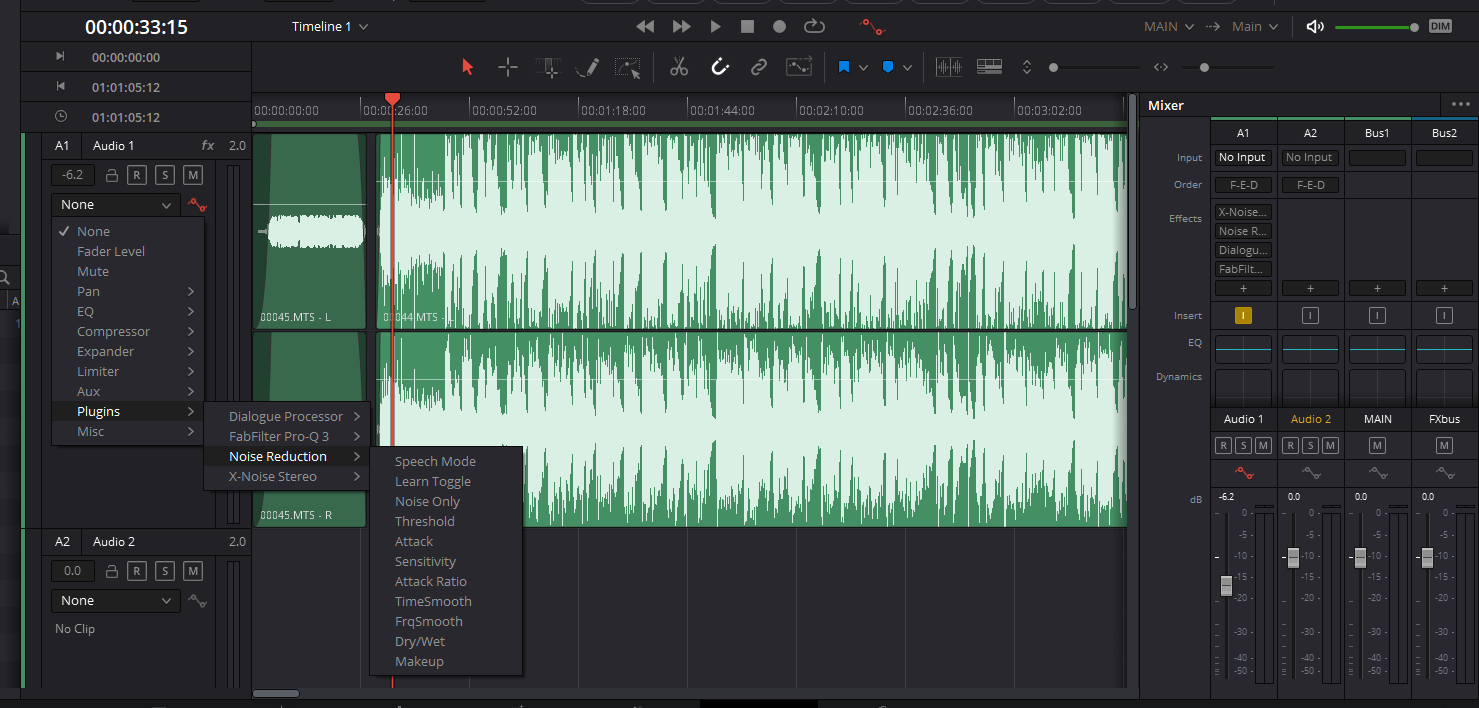Select Fader Level from automation menu
Screen dimensions: 1479x708
click(111, 251)
